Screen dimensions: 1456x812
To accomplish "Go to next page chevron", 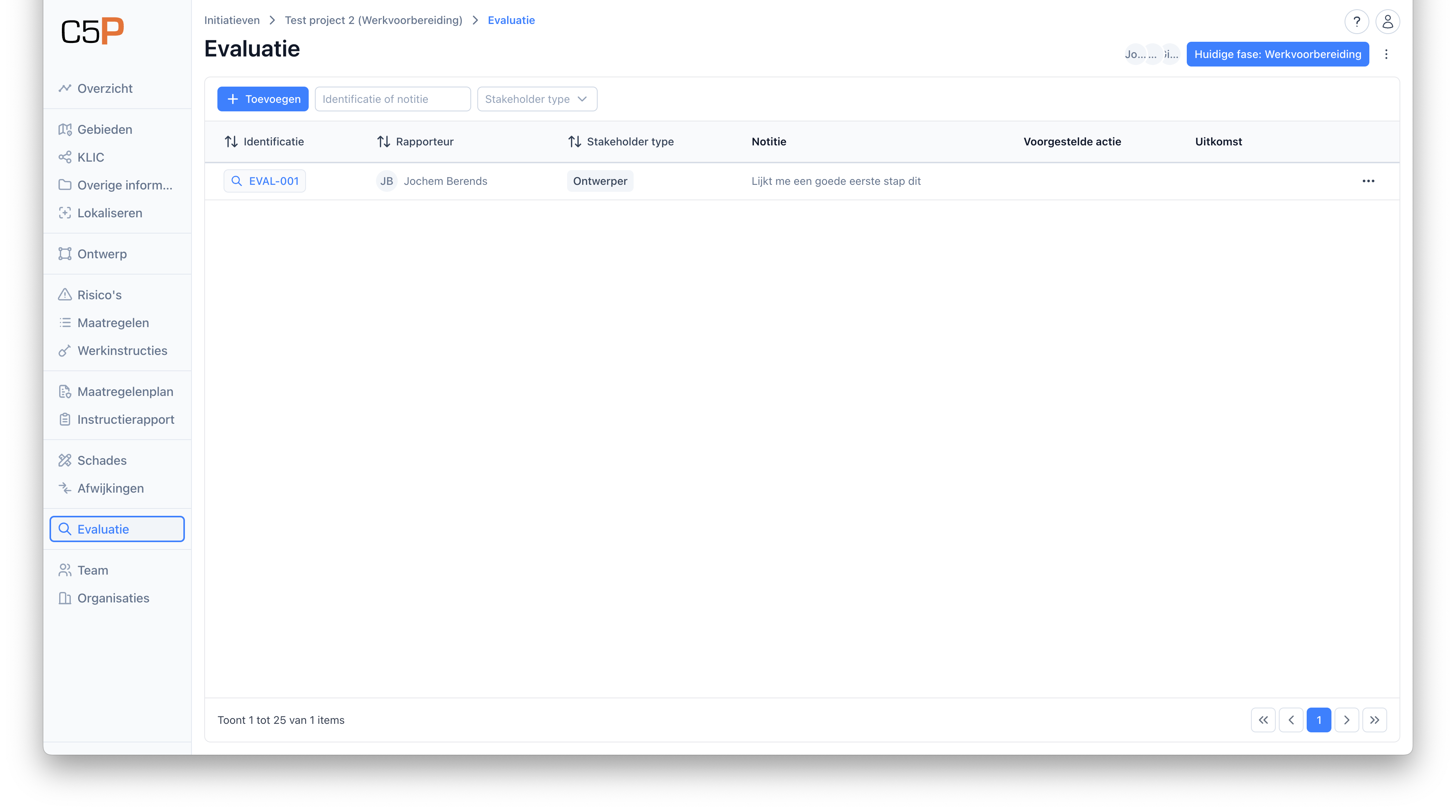I will pyautogui.click(x=1347, y=720).
